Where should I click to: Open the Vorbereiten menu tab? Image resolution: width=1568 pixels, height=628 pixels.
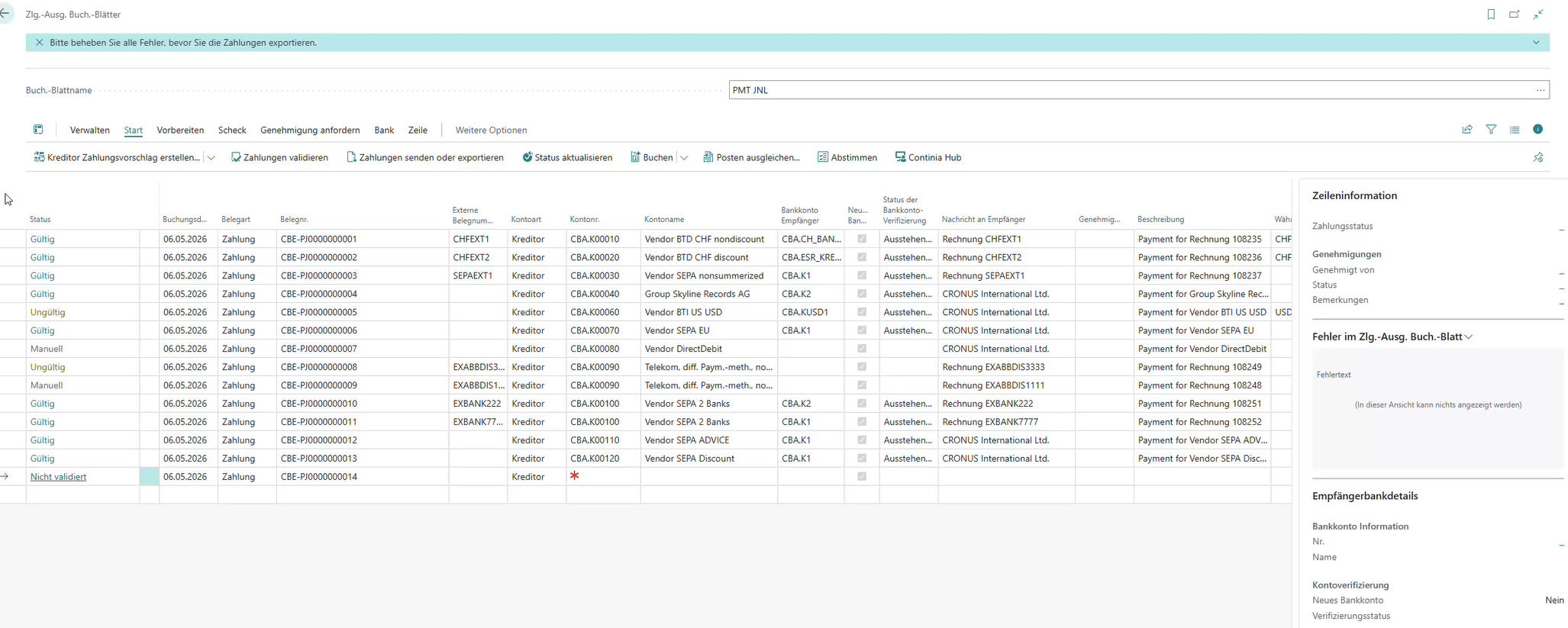[180, 130]
